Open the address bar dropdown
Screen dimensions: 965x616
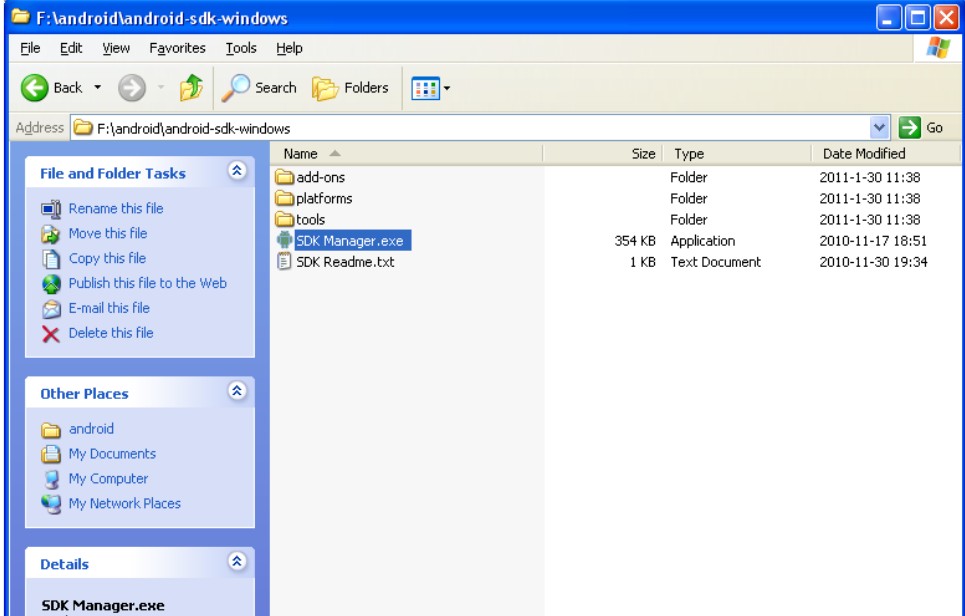pos(879,128)
